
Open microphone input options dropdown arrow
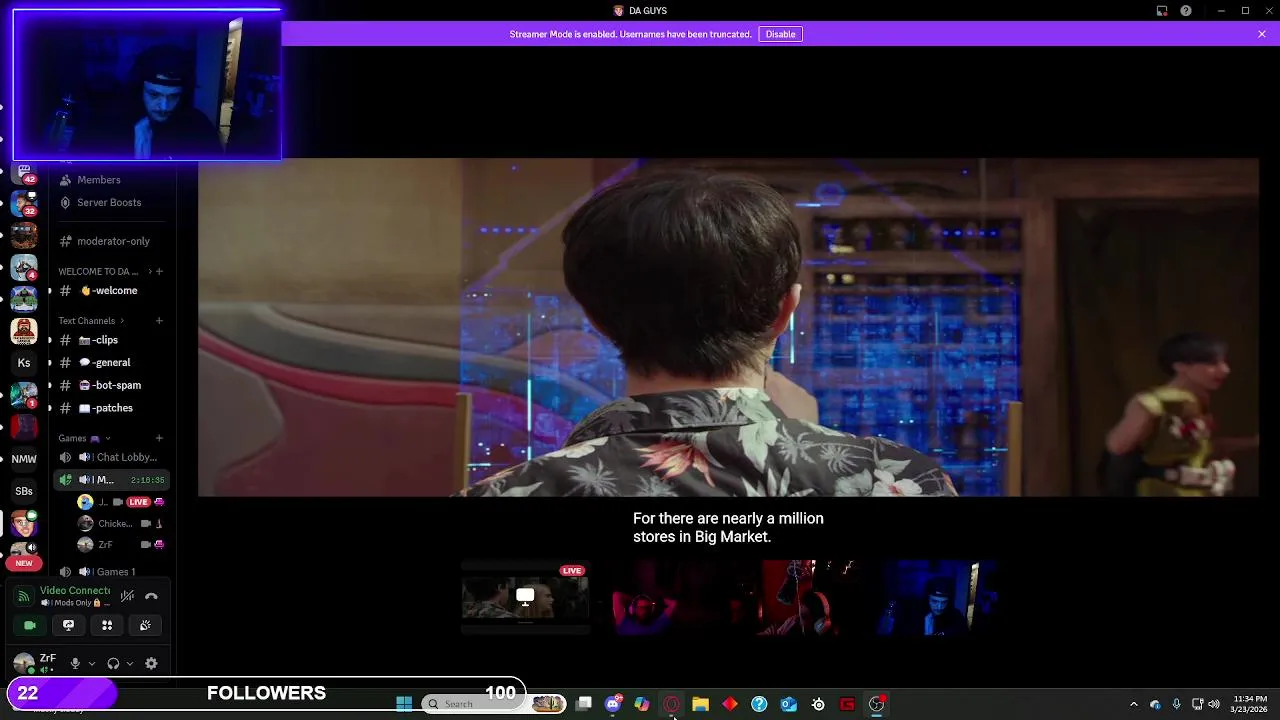coord(92,664)
